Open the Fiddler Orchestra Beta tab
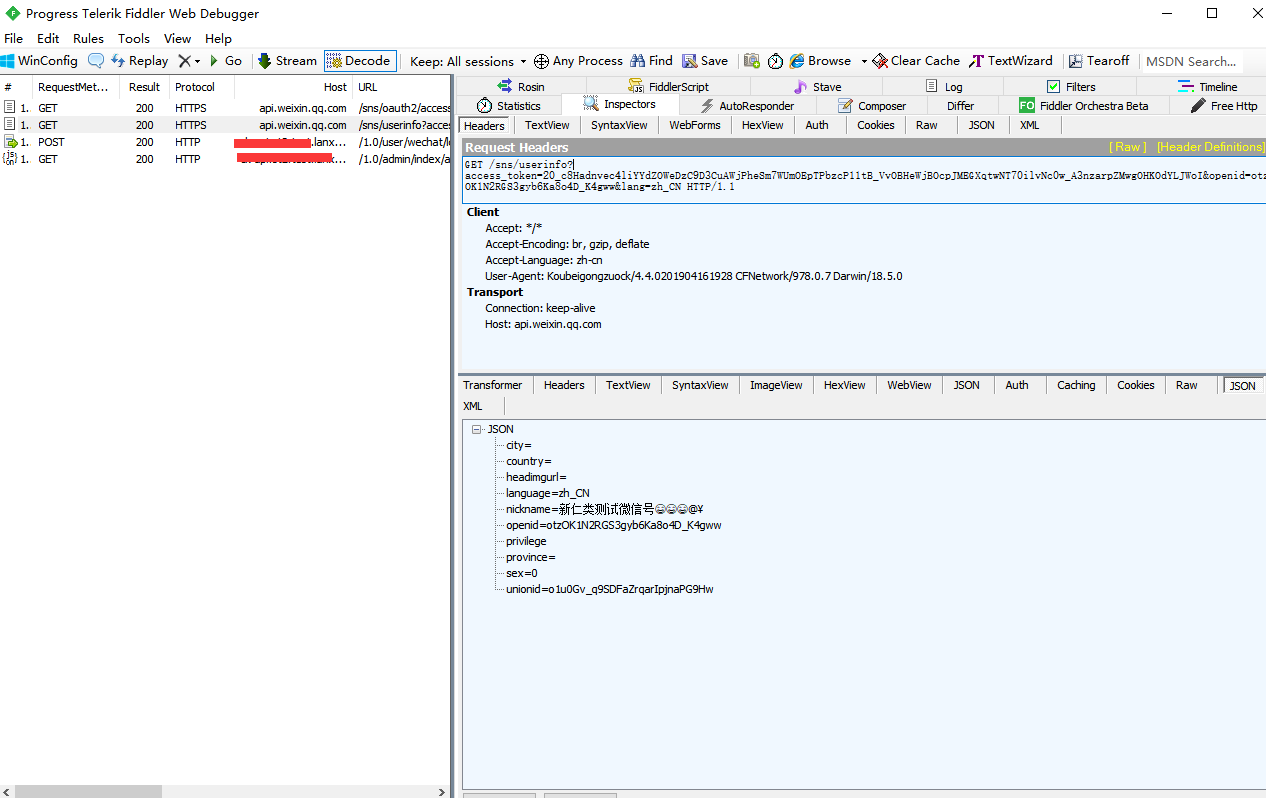Viewport: 1266px width, 798px height. pos(1083,105)
